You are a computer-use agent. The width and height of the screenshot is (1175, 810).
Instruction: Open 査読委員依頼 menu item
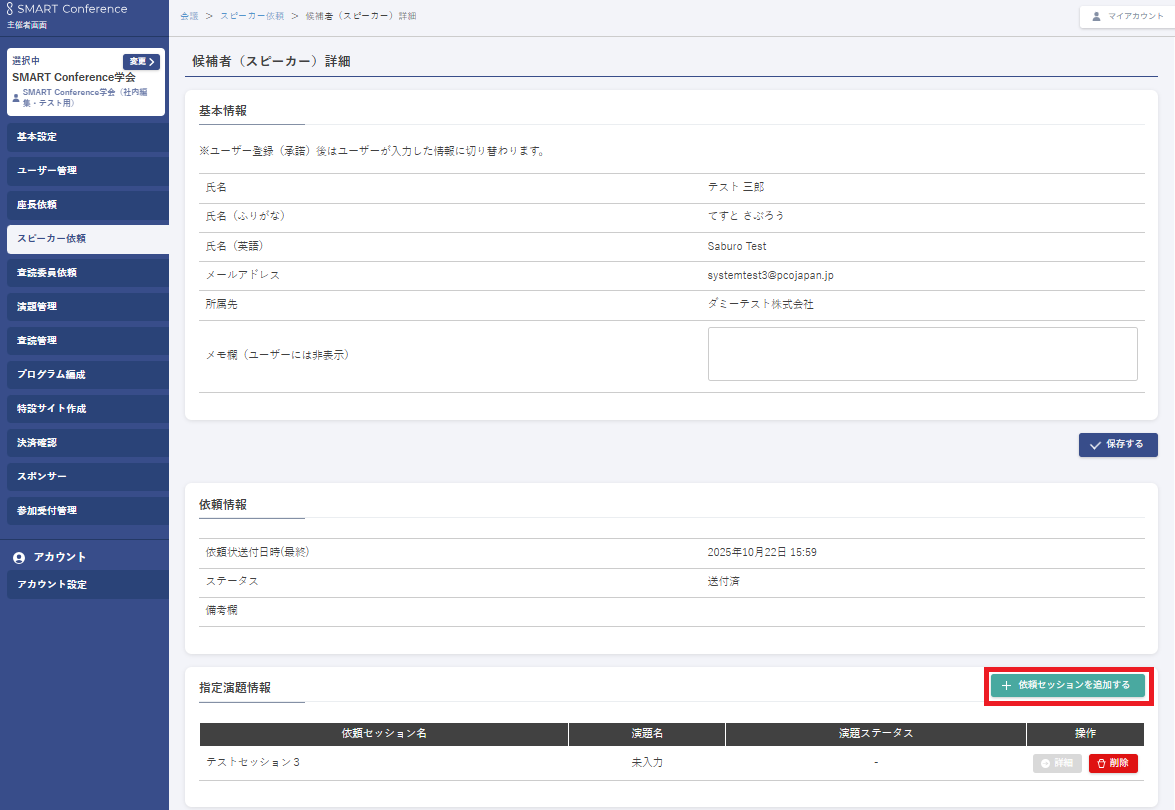click(x=85, y=272)
